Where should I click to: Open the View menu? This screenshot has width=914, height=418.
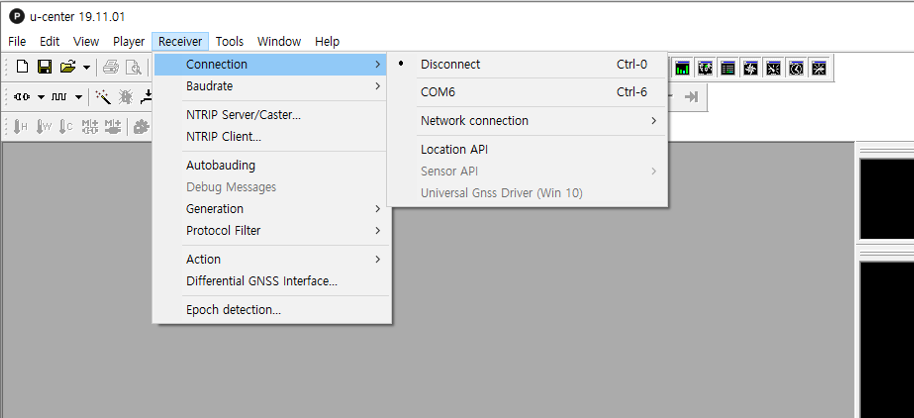pos(86,41)
